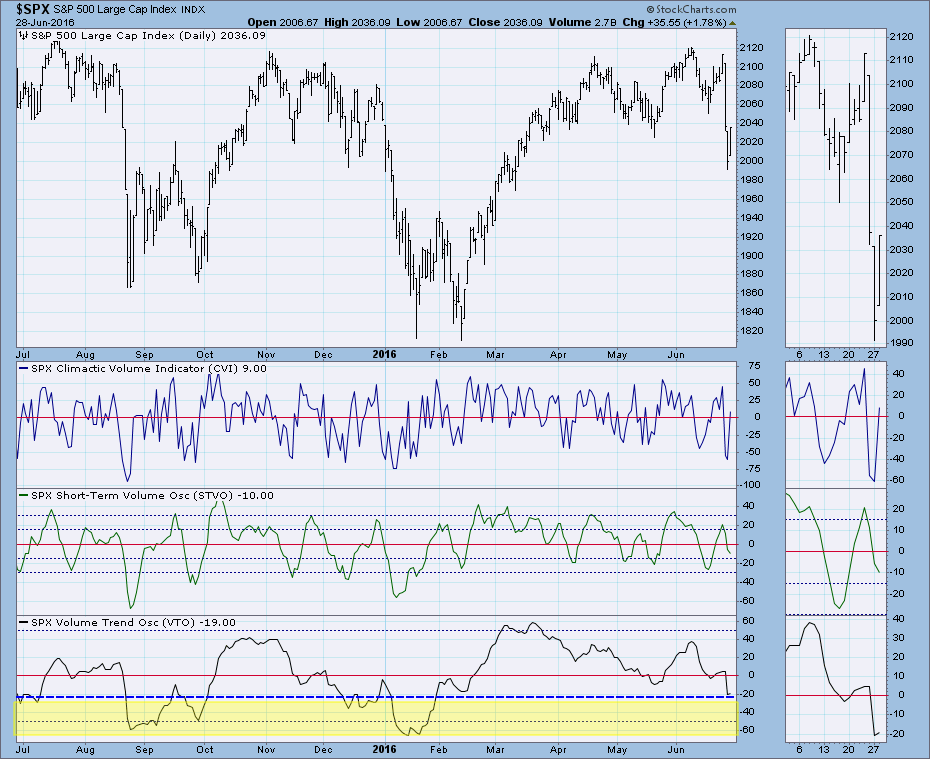
Task: Click the black VTO legend line marker
Action: point(22,623)
